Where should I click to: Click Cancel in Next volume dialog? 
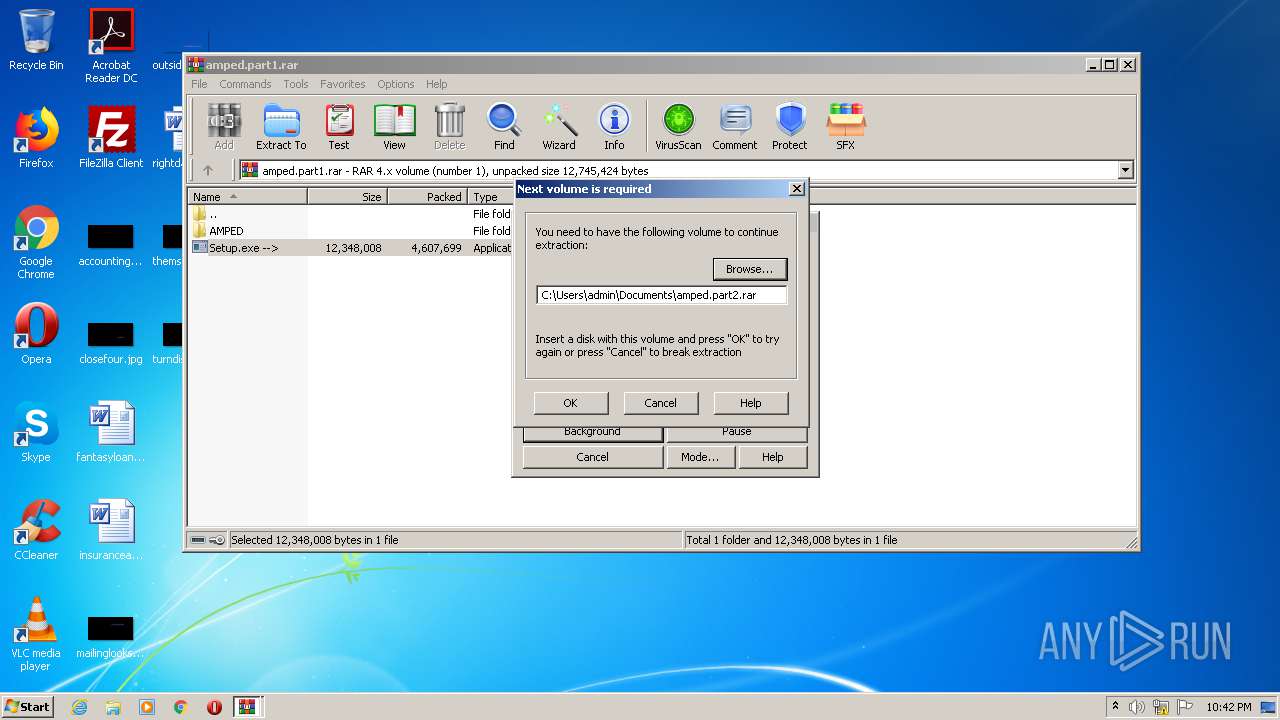click(x=660, y=403)
